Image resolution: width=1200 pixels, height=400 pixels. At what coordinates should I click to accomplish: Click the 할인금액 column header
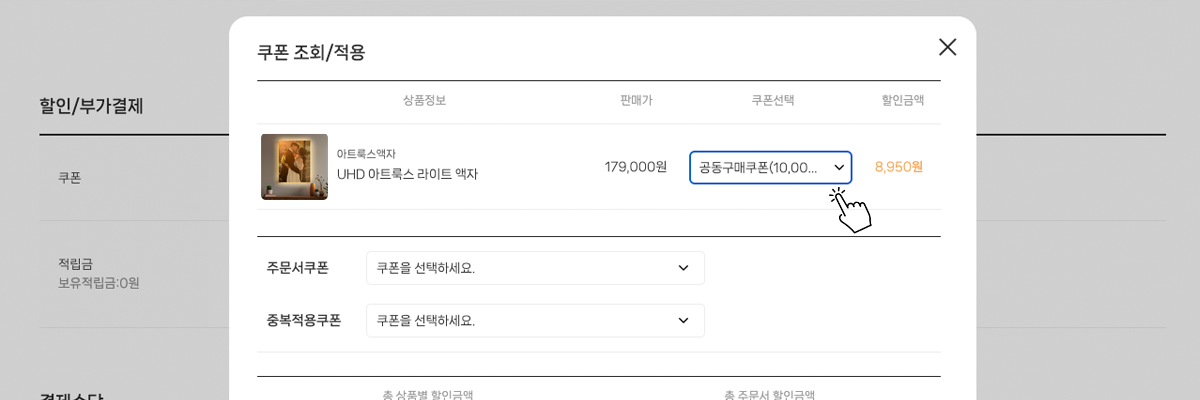(x=902, y=100)
